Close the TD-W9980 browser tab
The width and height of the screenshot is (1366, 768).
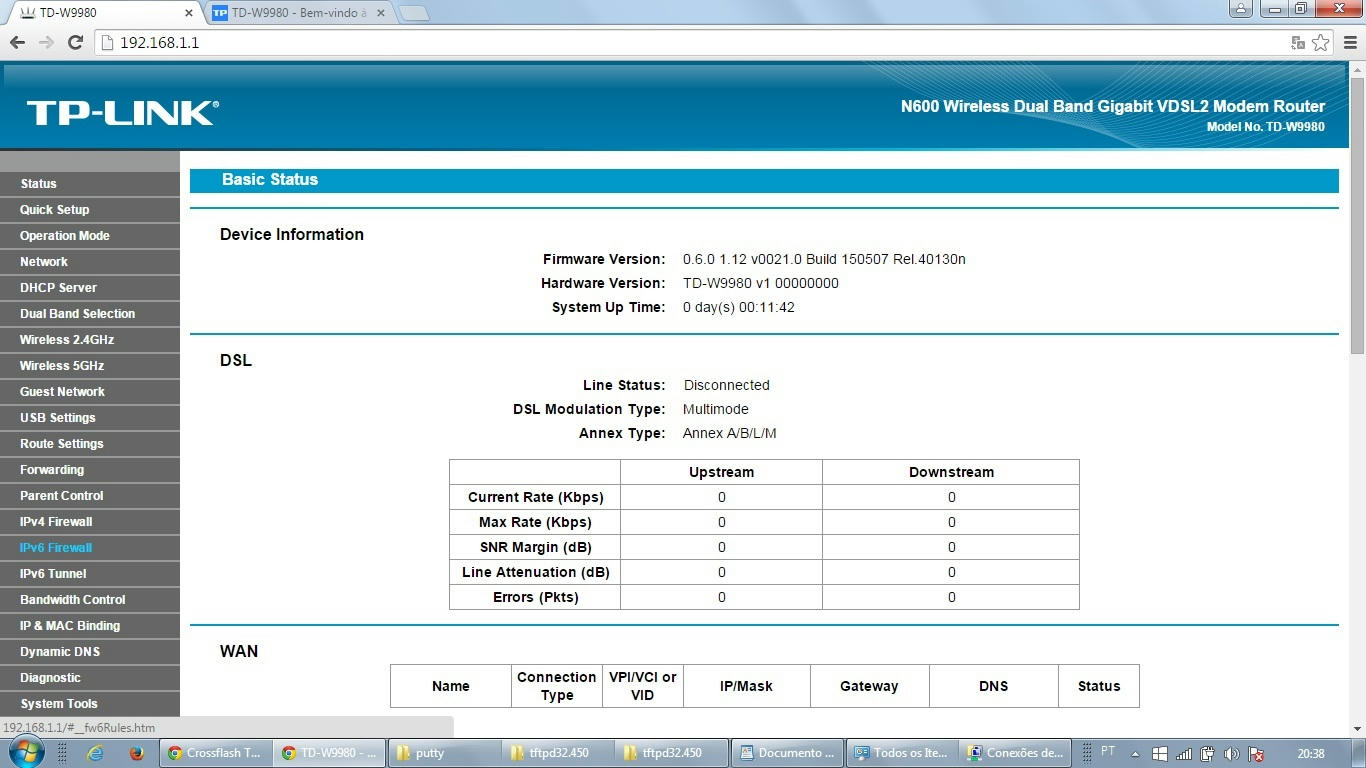click(189, 13)
